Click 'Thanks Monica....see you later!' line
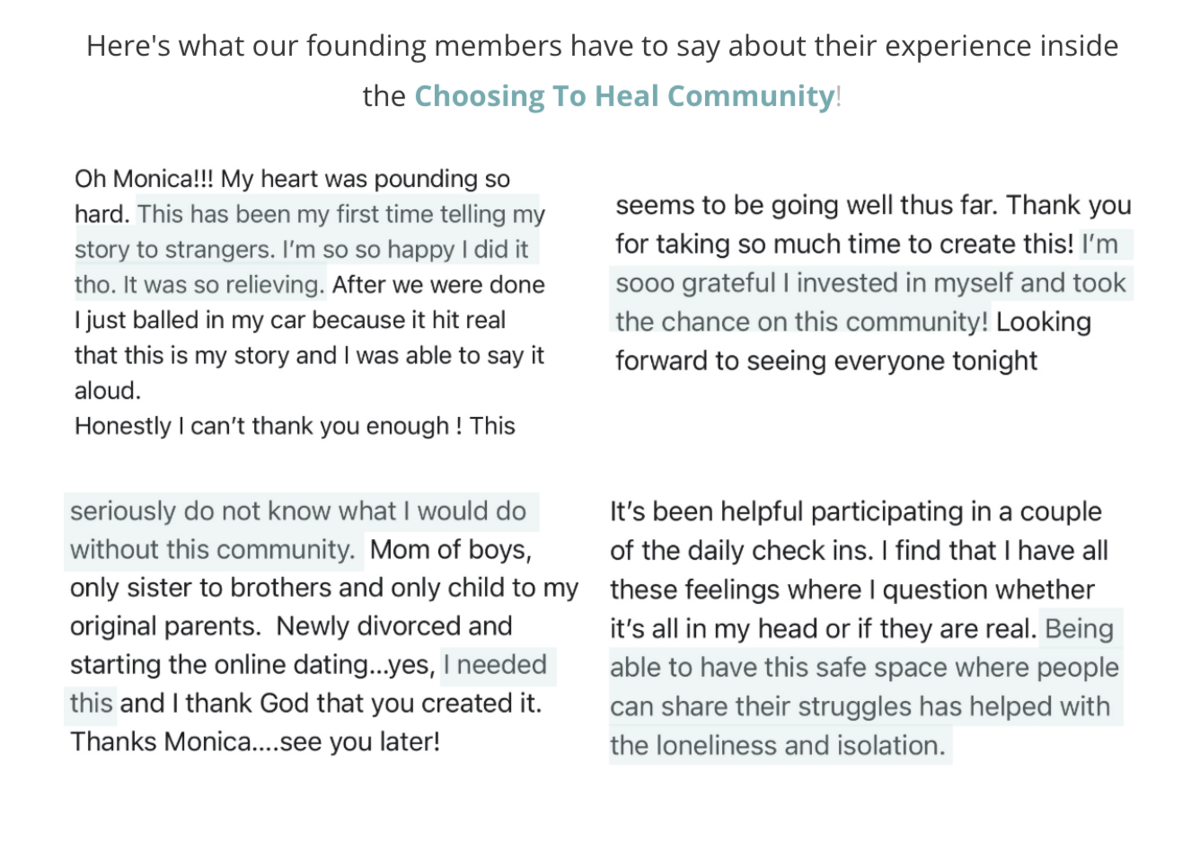Image resolution: width=1200 pixels, height=843 pixels. point(255,743)
